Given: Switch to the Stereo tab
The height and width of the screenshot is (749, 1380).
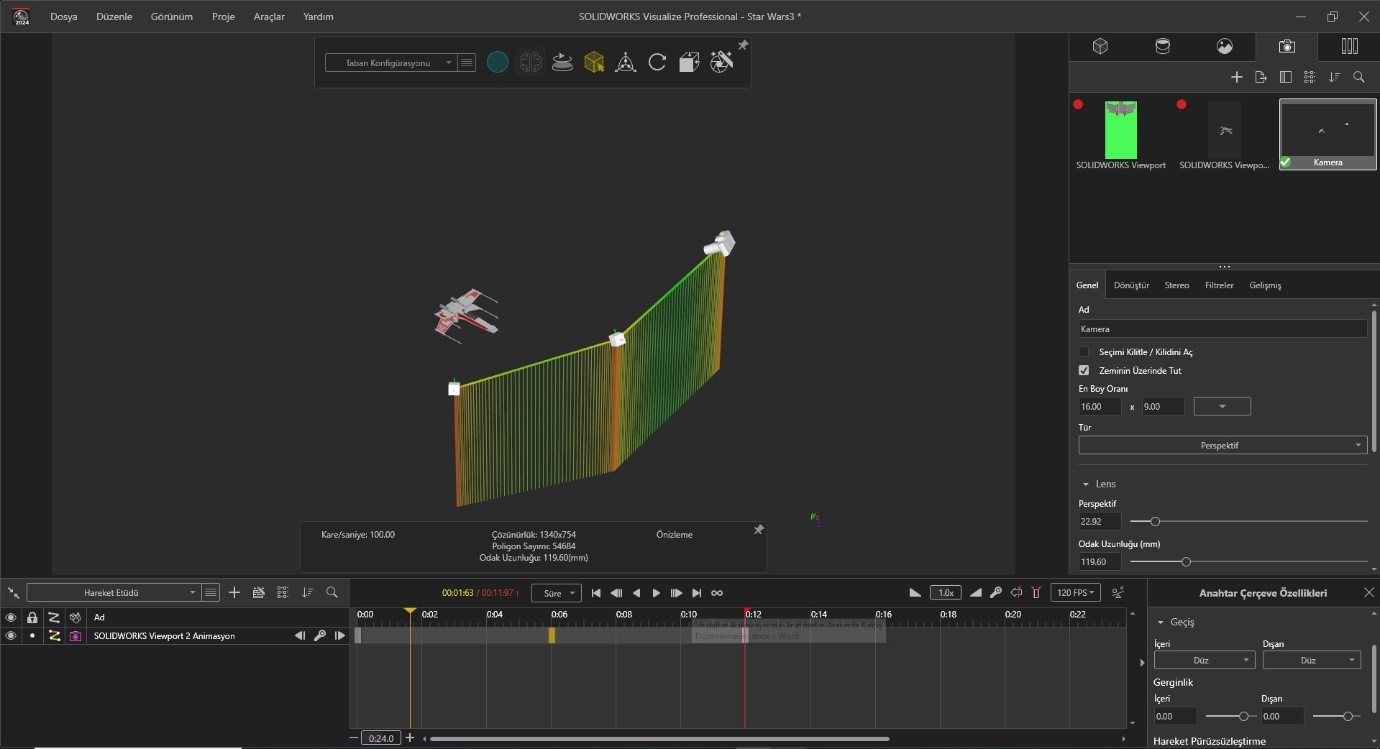Looking at the screenshot, I should pyautogui.click(x=1177, y=285).
